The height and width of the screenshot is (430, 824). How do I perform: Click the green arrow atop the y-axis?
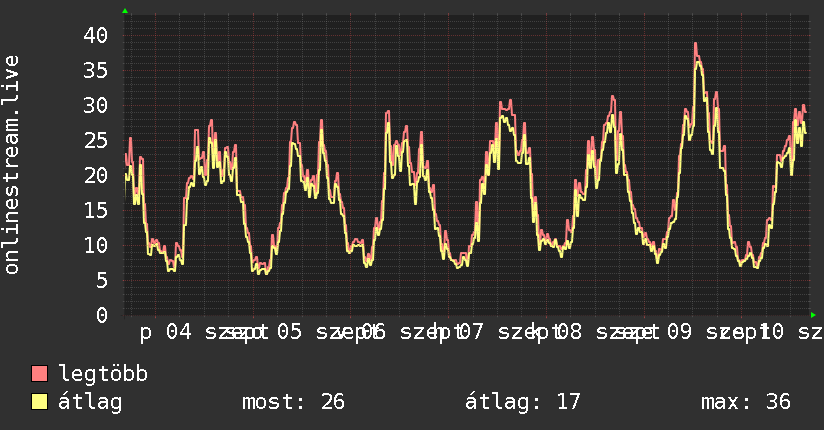[x=125, y=11]
